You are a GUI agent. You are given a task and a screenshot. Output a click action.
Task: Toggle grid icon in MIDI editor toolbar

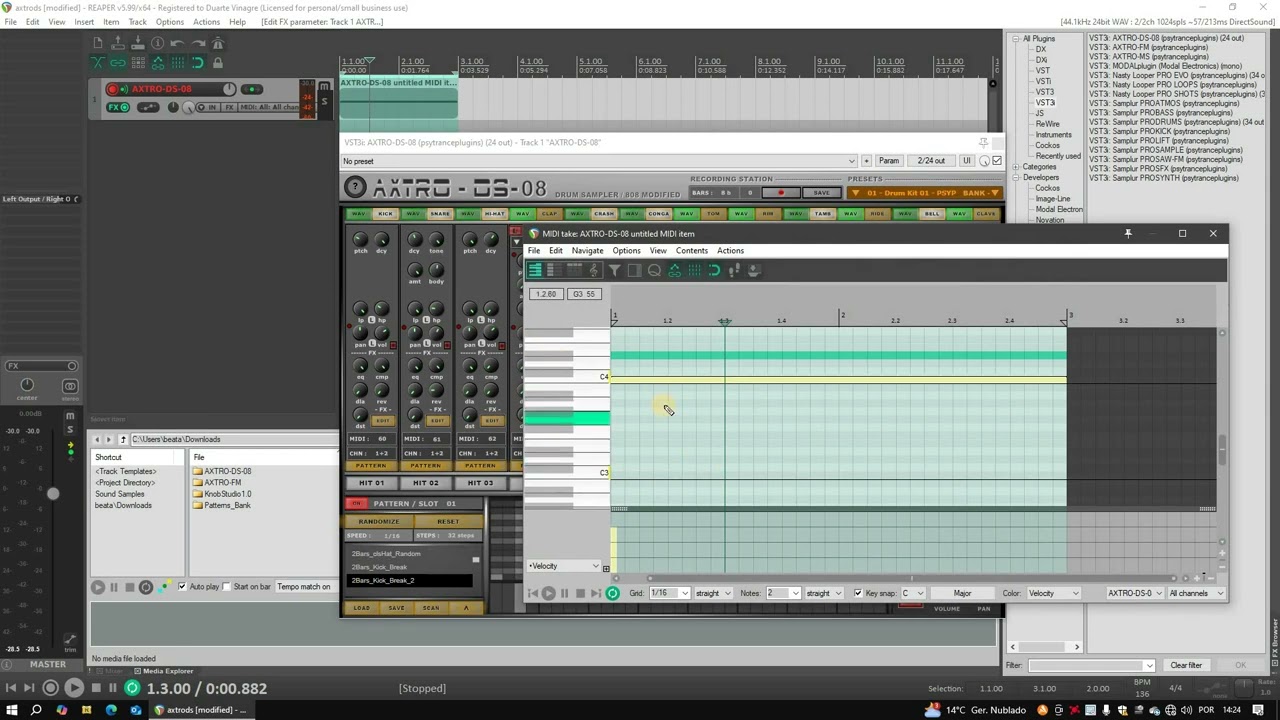point(694,270)
